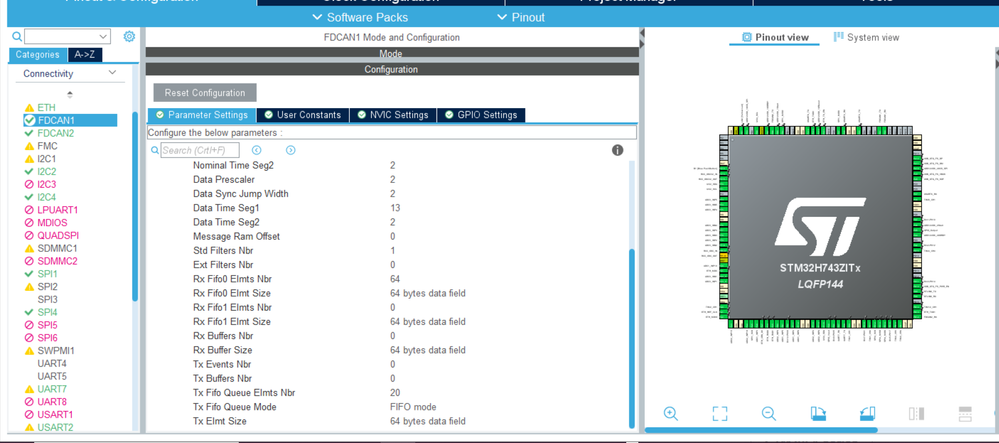The width and height of the screenshot is (999, 443).
Task: Open the gear settings icon above the category list
Action: click(x=129, y=36)
